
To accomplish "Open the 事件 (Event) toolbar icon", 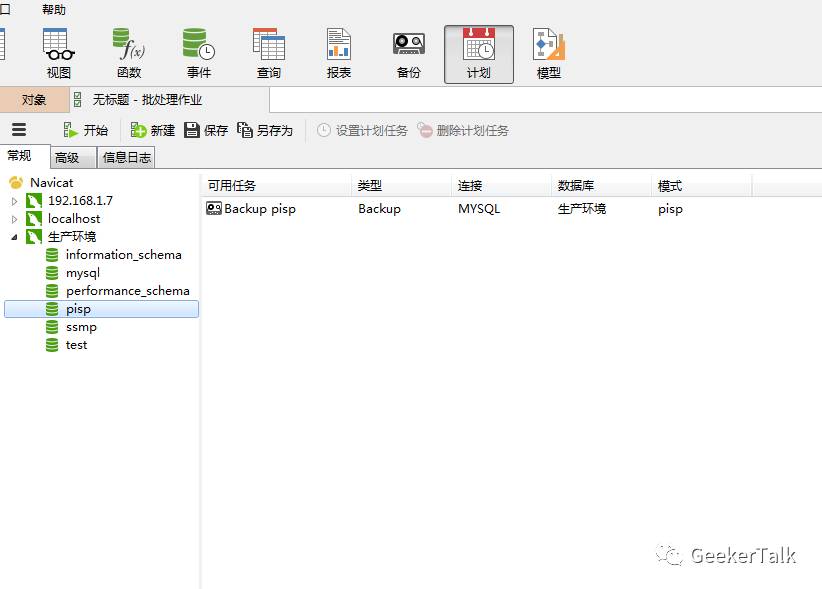I will click(x=199, y=53).
